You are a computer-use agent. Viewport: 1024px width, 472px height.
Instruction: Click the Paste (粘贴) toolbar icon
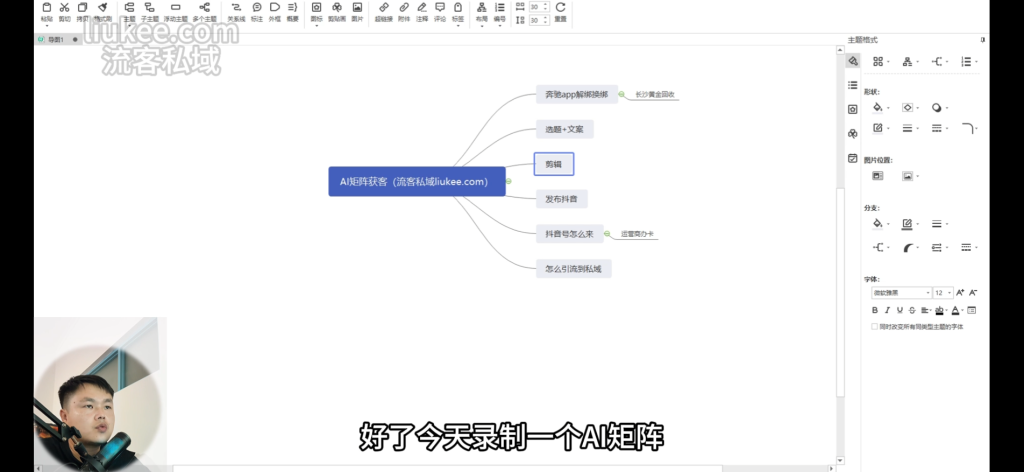coord(46,8)
